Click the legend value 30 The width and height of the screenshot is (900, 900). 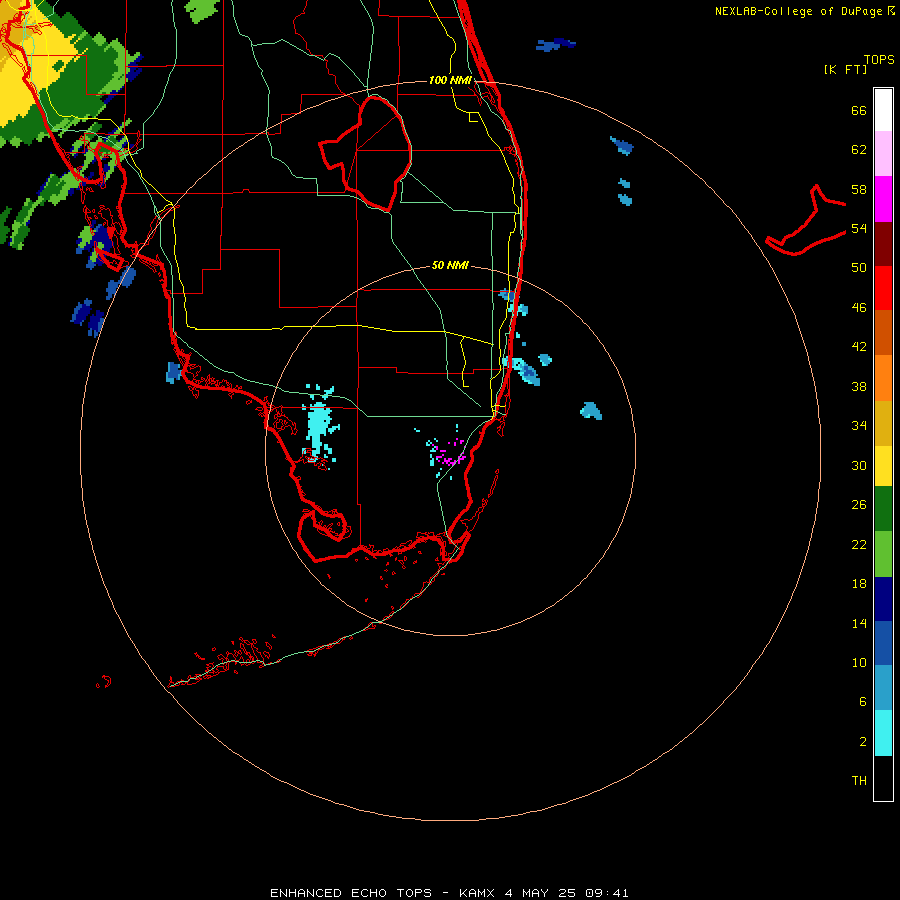tap(859, 465)
